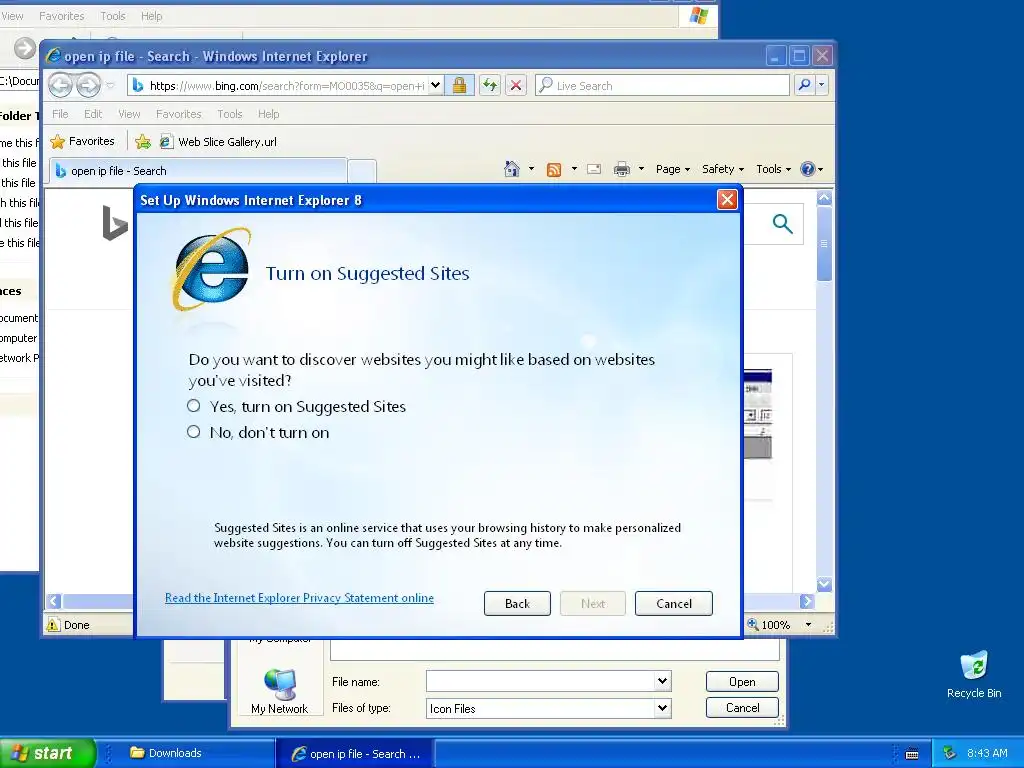Click the Open button in file dialog
Image resolution: width=1024 pixels, height=768 pixels.
click(742, 681)
